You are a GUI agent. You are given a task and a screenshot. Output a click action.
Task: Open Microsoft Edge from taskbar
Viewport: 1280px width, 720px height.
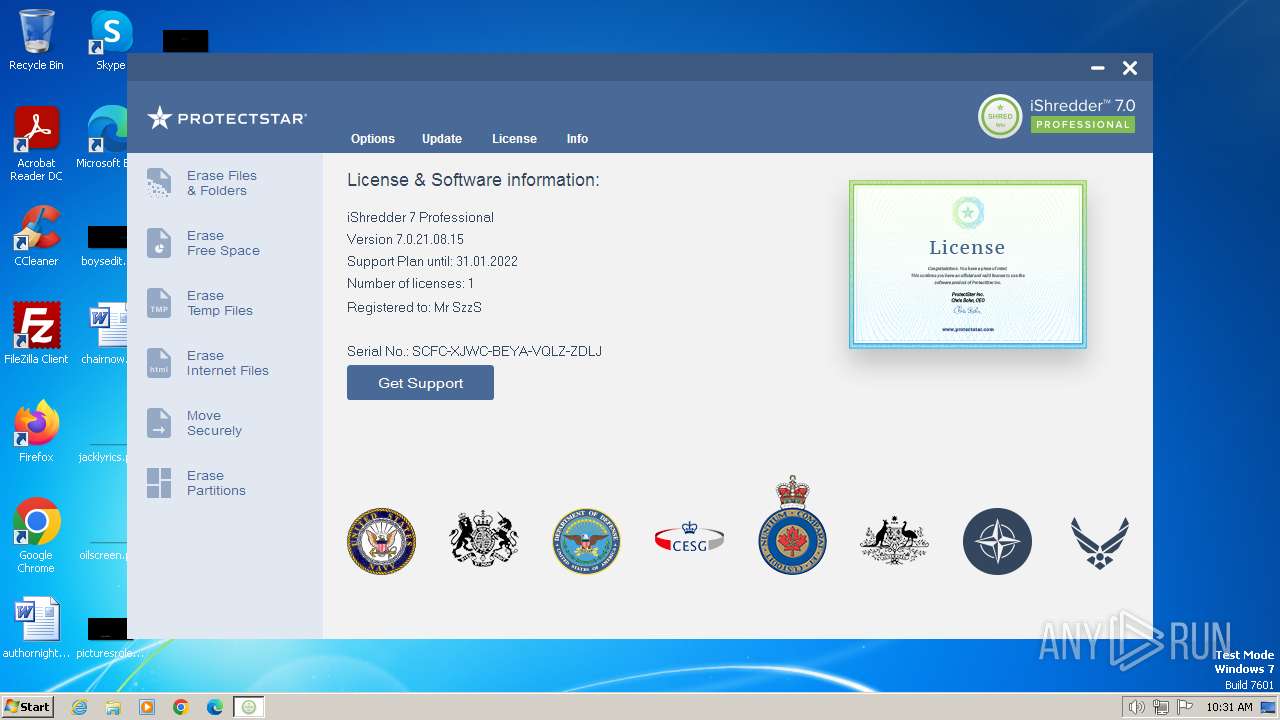click(x=215, y=707)
